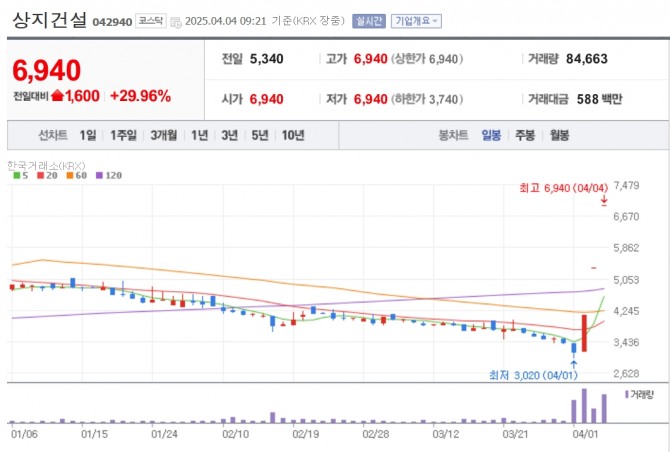Select the 1일 line chart tab
The height and width of the screenshot is (452, 670).
(88, 135)
